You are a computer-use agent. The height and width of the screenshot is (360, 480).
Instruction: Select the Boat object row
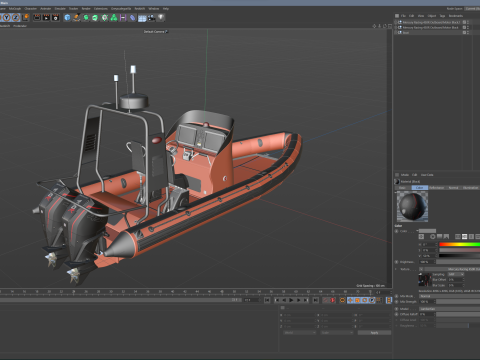(x=406, y=33)
